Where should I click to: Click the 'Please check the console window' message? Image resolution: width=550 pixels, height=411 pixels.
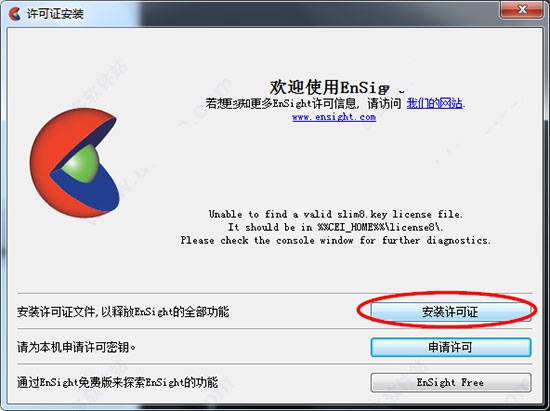click(x=336, y=241)
